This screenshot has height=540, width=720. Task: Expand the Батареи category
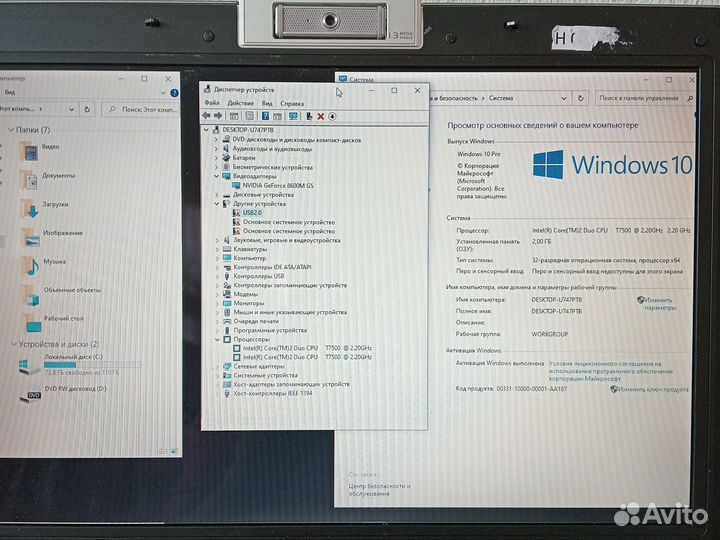click(216, 158)
